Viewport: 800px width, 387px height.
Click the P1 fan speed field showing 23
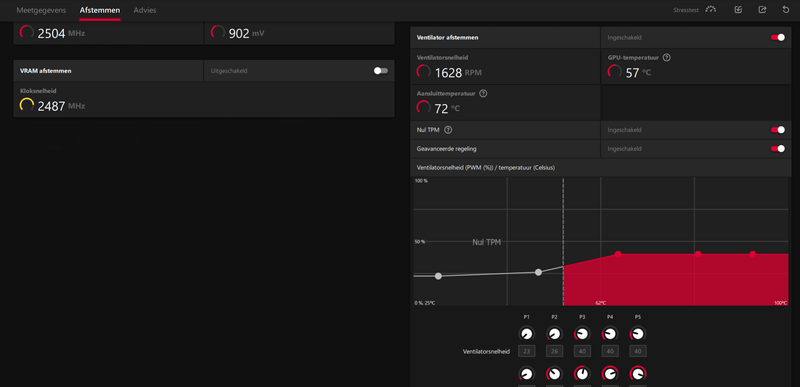pos(527,351)
